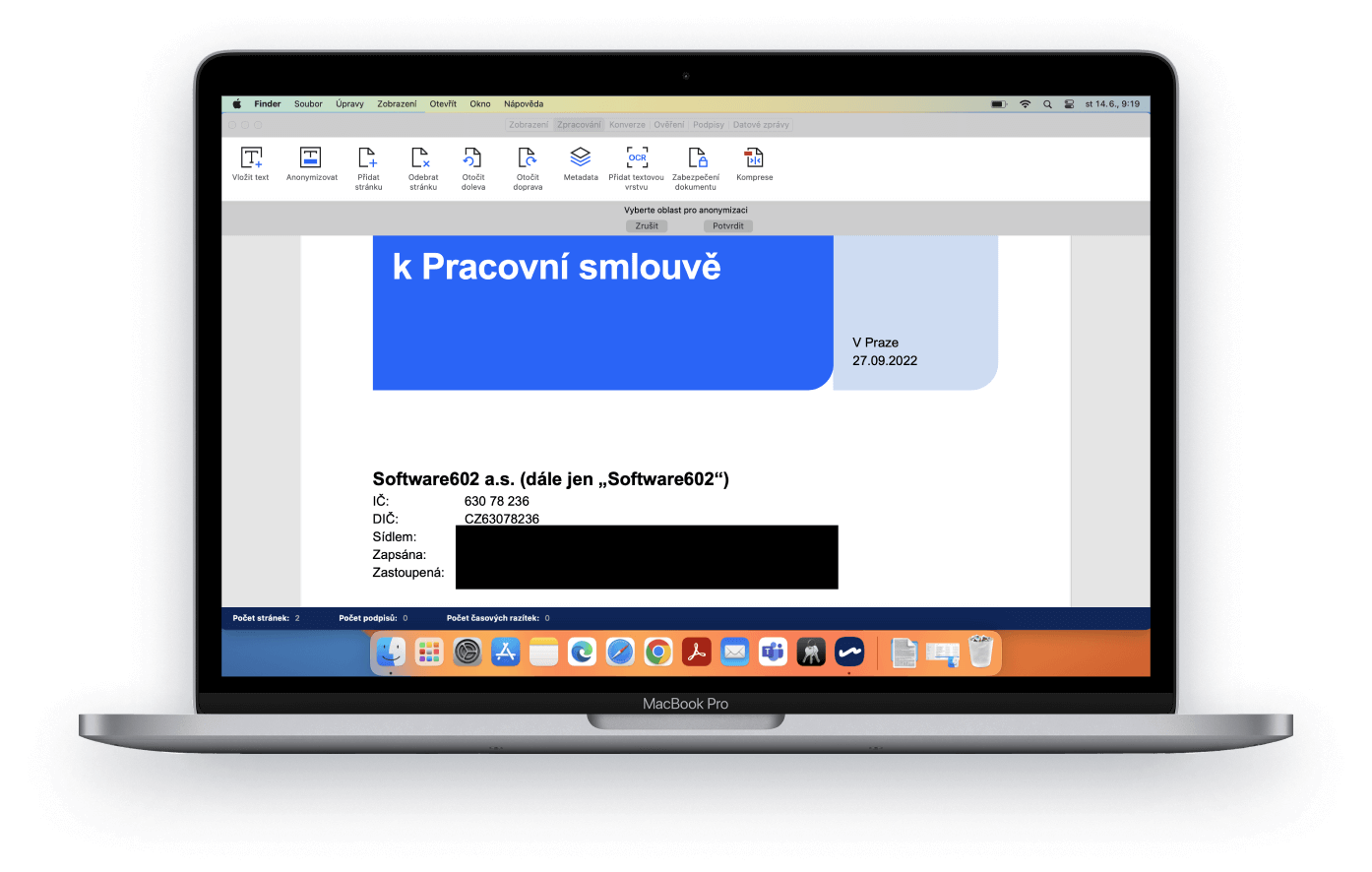Open Control Center in the menu bar
The width and height of the screenshot is (1372, 872).
[1069, 104]
